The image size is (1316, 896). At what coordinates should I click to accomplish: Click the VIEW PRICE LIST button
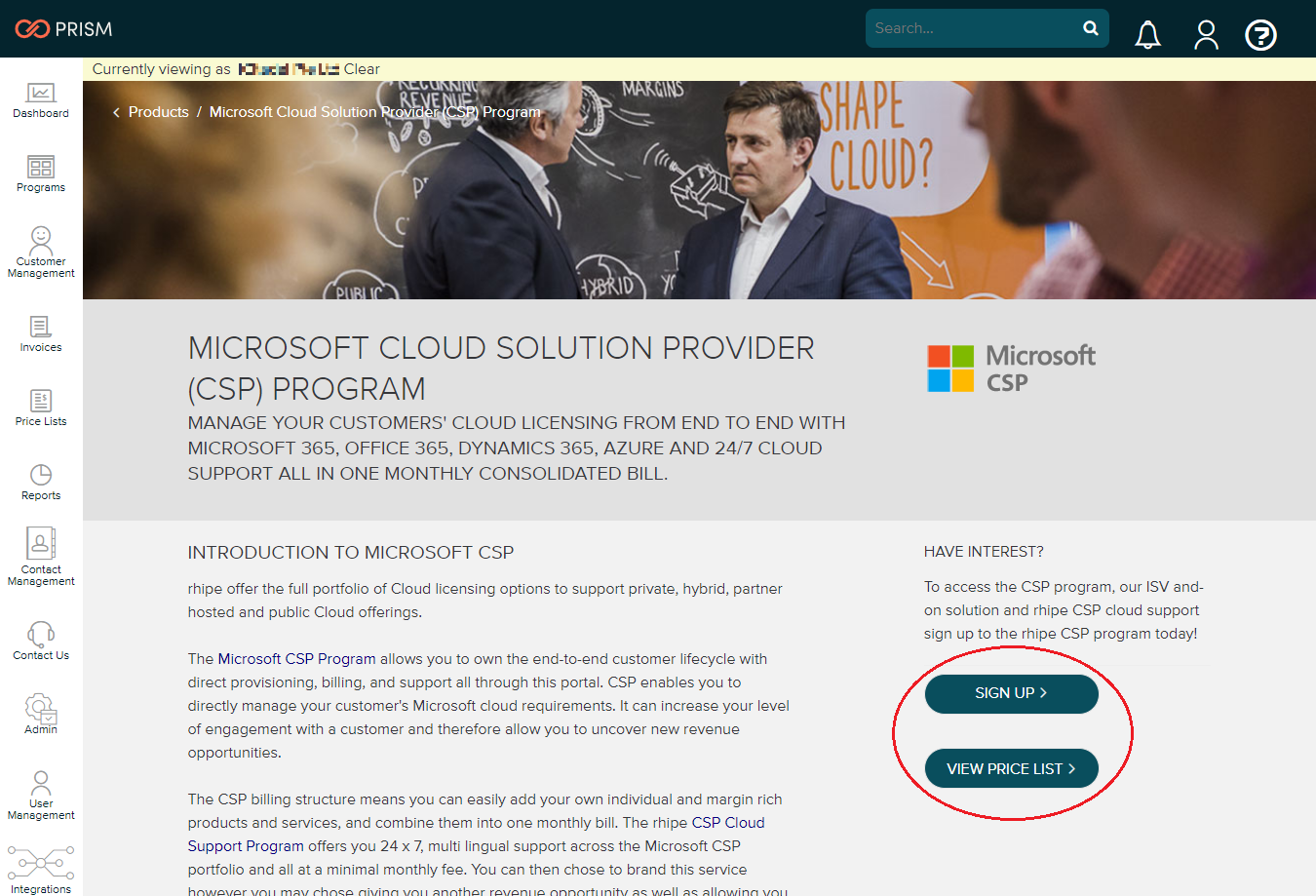click(1012, 769)
